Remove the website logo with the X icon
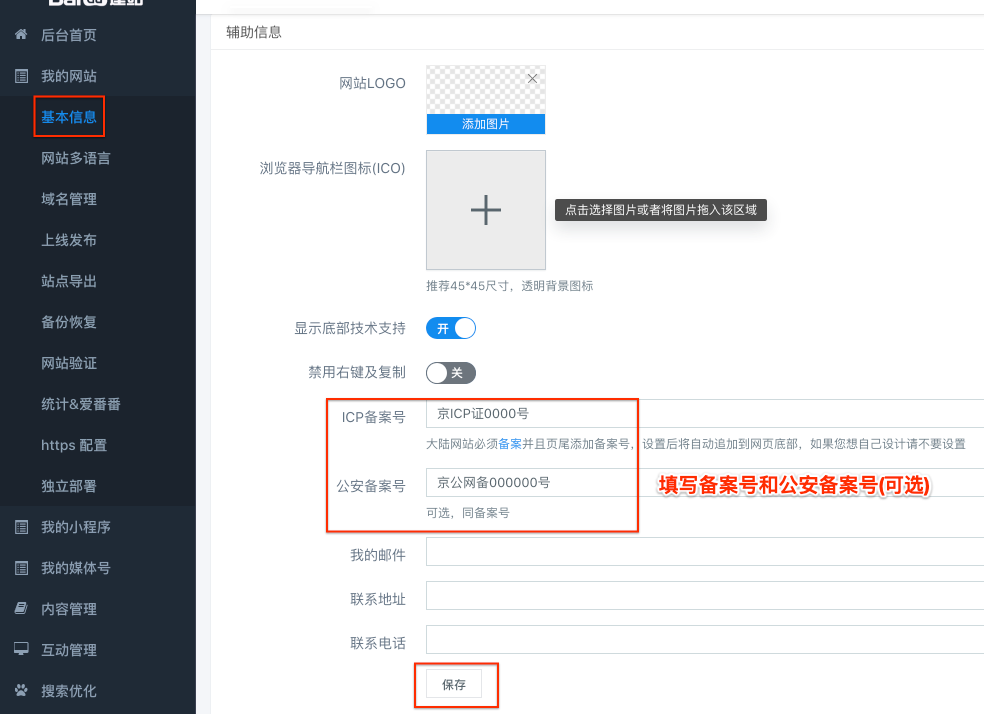This screenshot has width=984, height=714. click(x=532, y=78)
